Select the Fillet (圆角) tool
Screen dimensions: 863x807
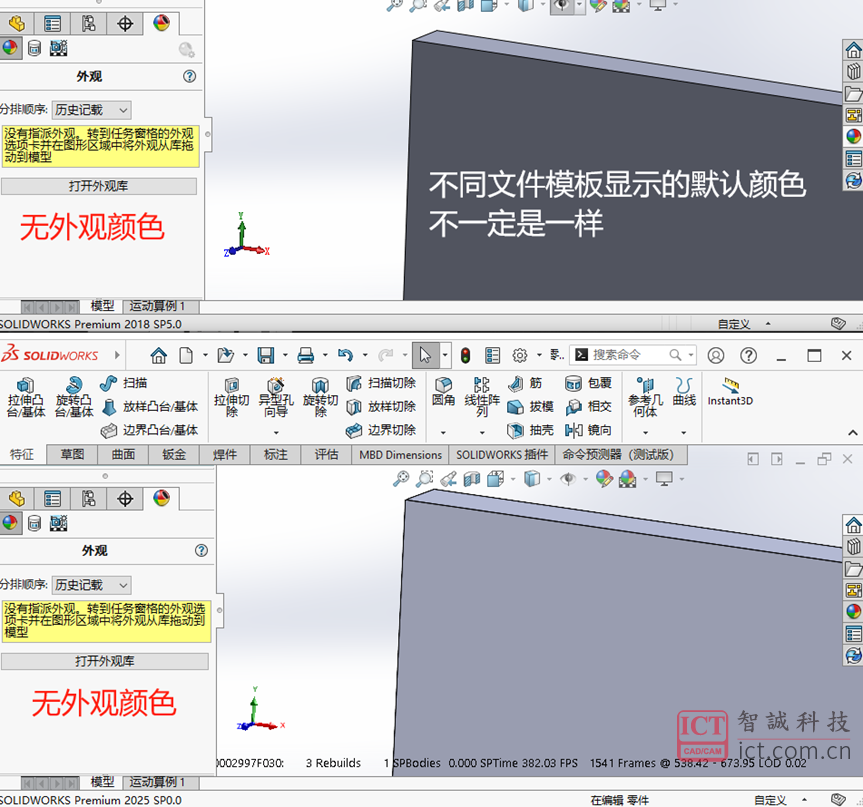(x=443, y=391)
